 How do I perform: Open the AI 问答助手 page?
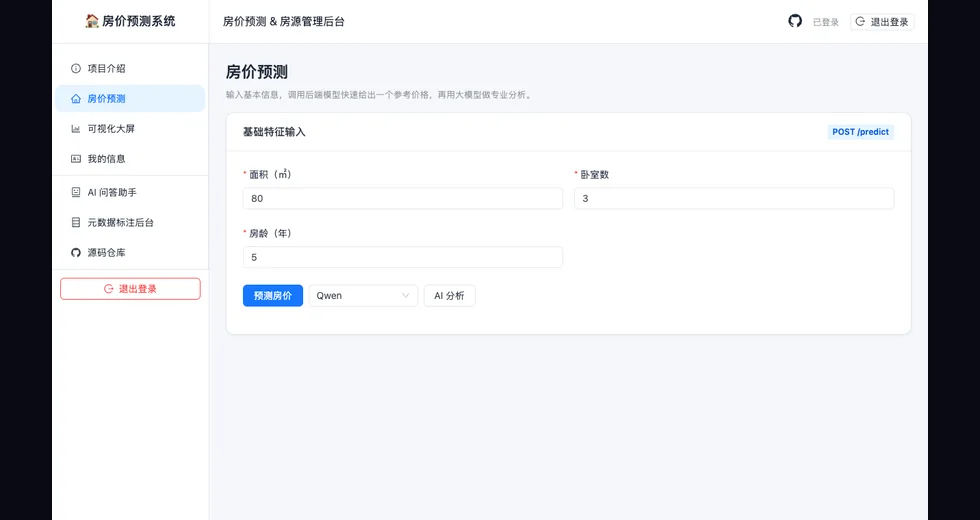(x=130, y=192)
